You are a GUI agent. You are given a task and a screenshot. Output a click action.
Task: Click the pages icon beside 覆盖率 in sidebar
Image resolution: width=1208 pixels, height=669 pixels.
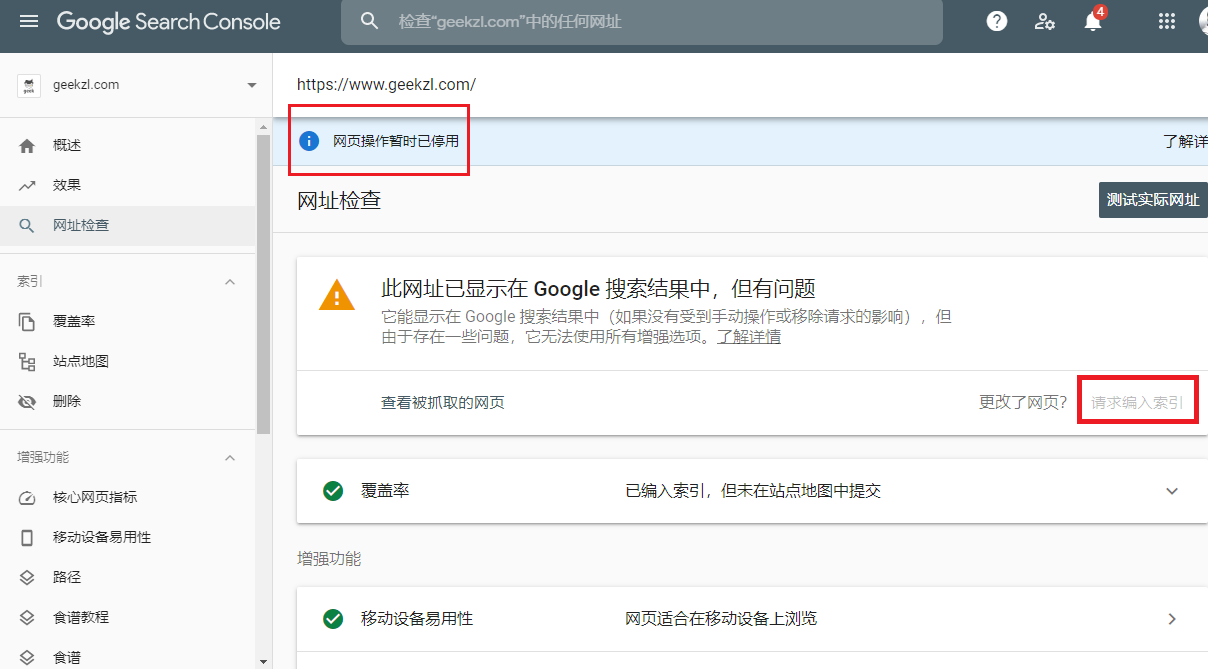pyautogui.click(x=28, y=322)
